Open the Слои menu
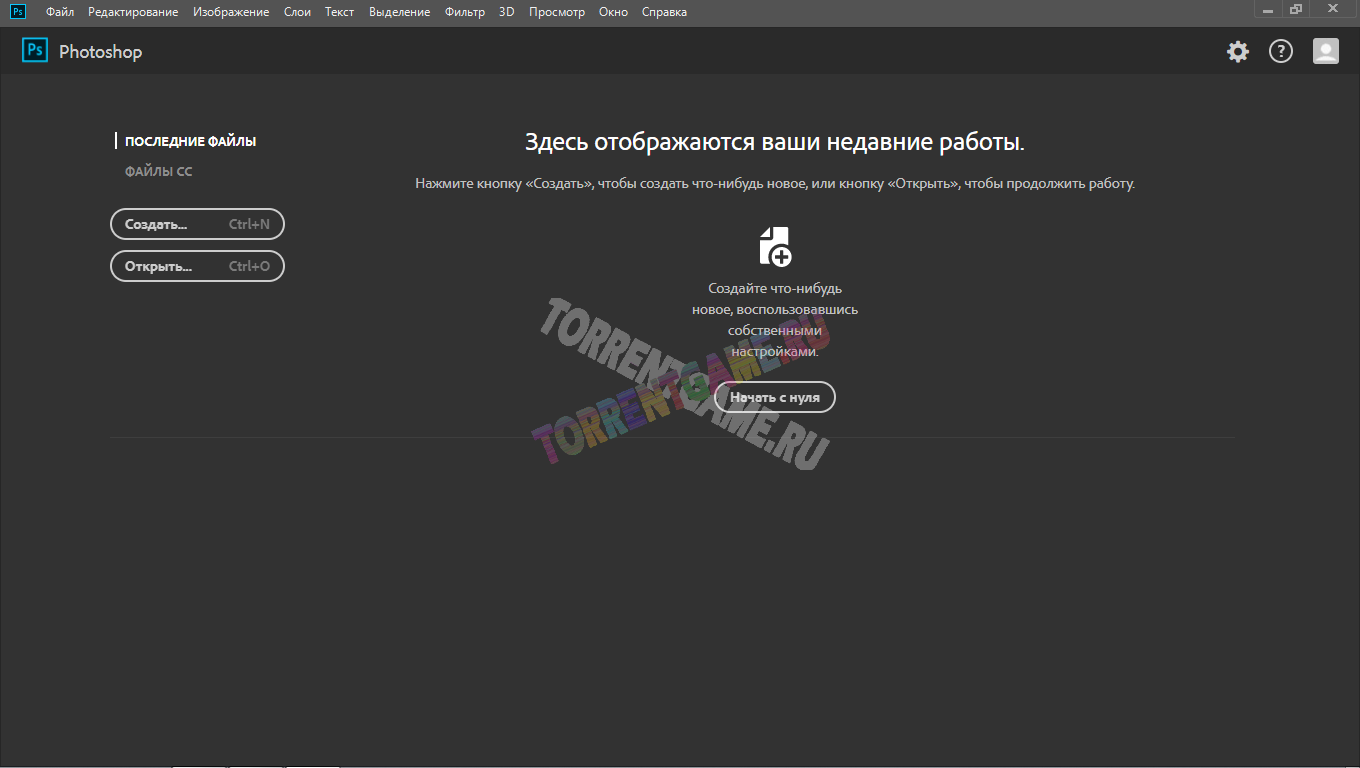This screenshot has width=1360, height=768. (x=297, y=11)
